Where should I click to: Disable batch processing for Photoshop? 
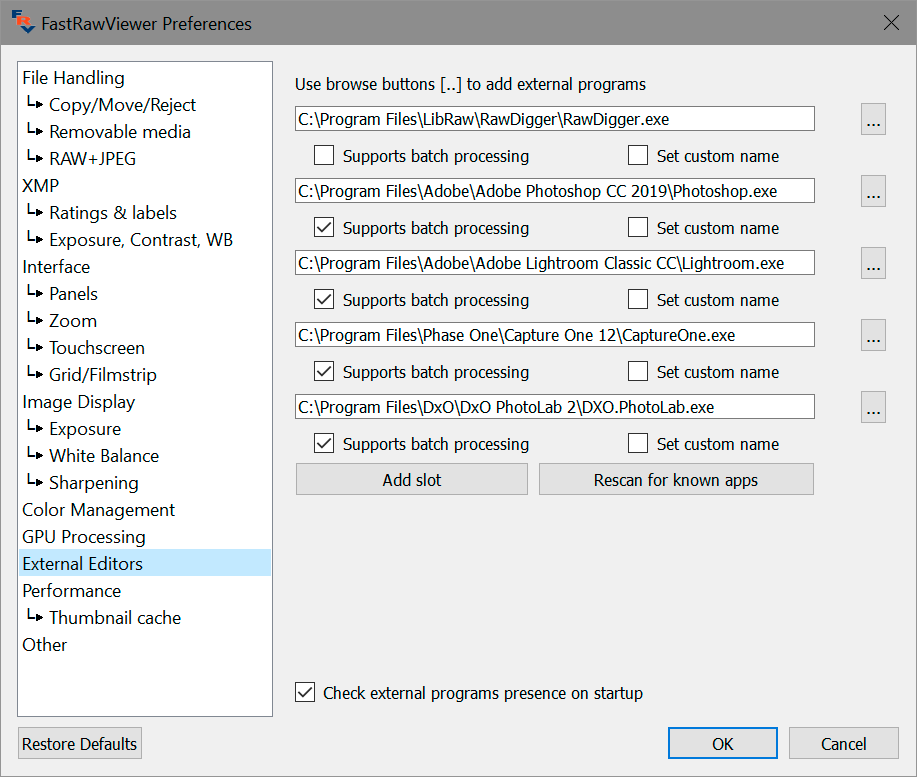coord(324,228)
